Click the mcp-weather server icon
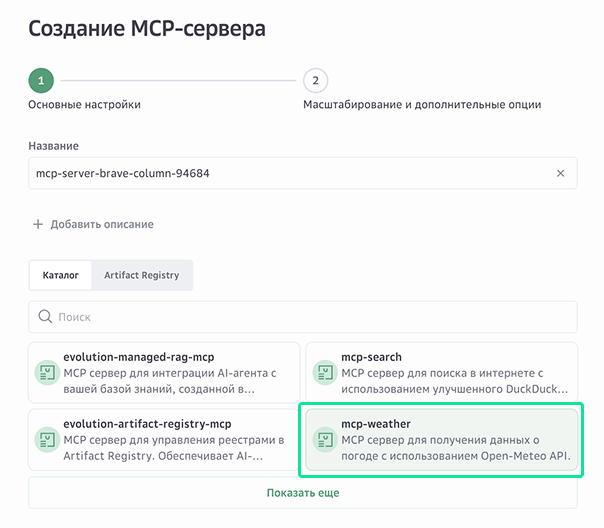This screenshot has width=604, height=528. tap(323, 439)
